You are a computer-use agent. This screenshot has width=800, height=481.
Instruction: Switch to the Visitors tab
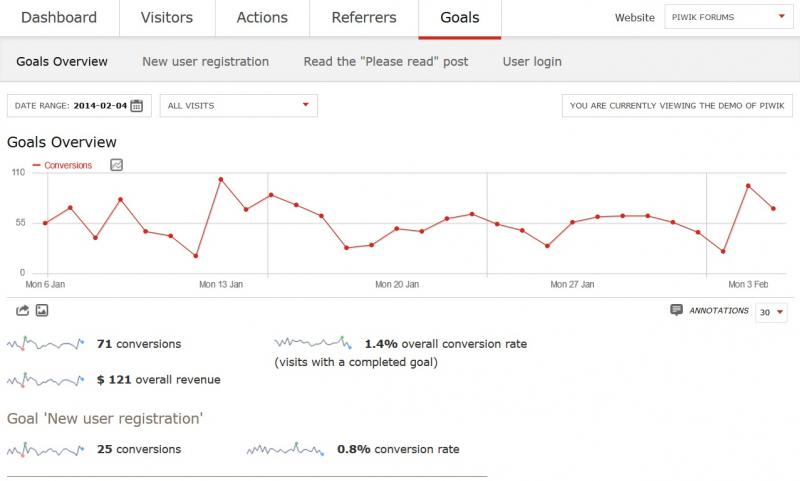click(167, 17)
